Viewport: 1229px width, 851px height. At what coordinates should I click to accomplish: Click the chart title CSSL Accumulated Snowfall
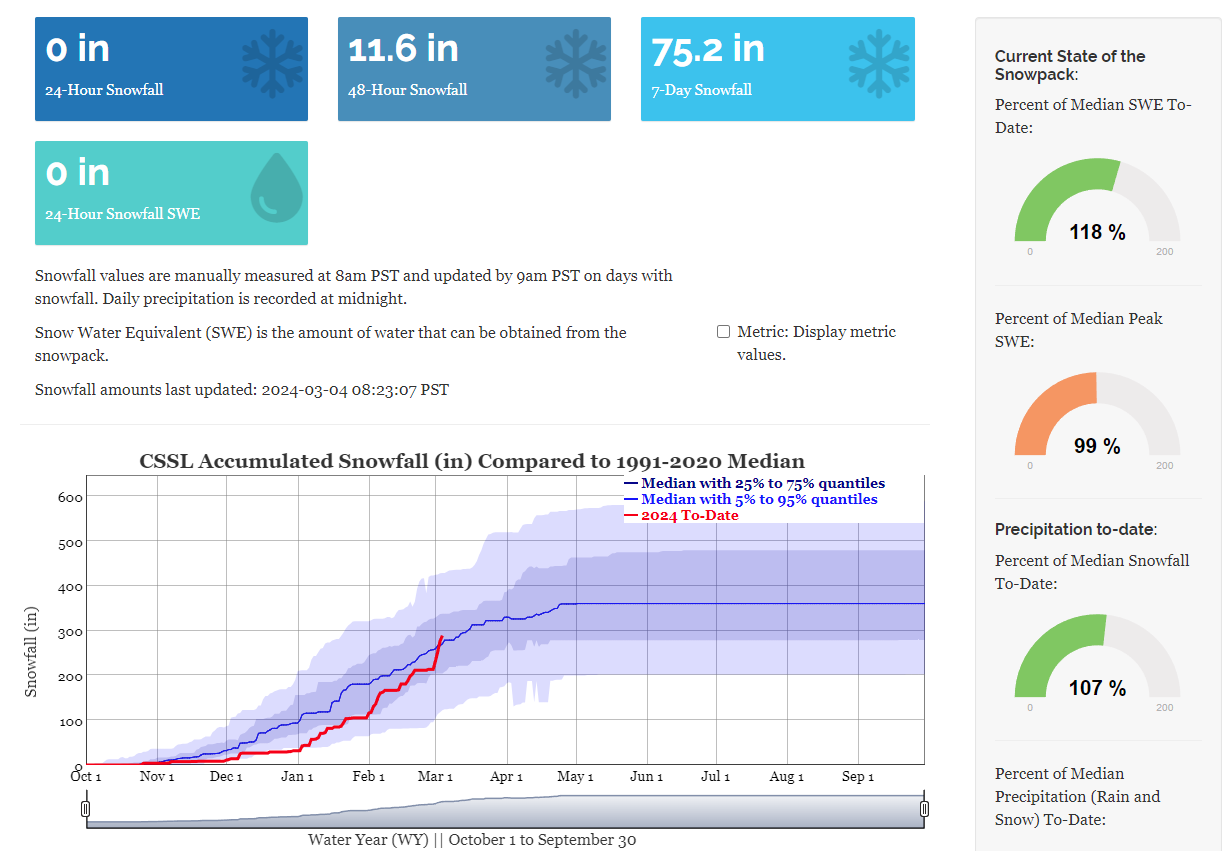pos(471,461)
